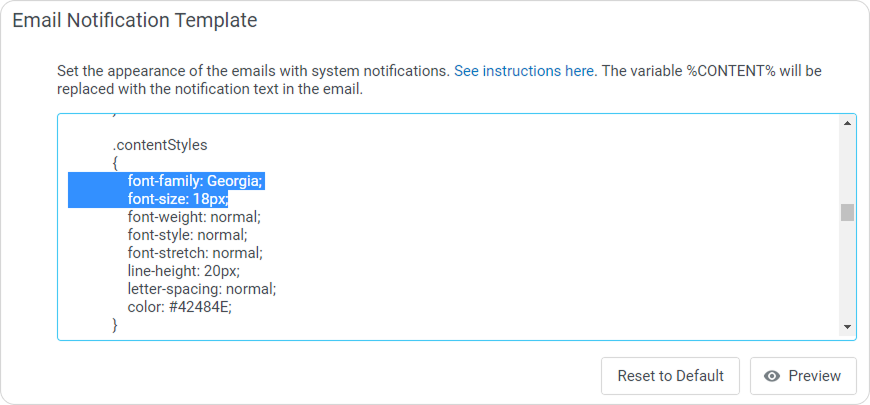Screen dimensions: 870x405
Task: Place cursor on font-family: Georgia line
Action: click(x=195, y=181)
